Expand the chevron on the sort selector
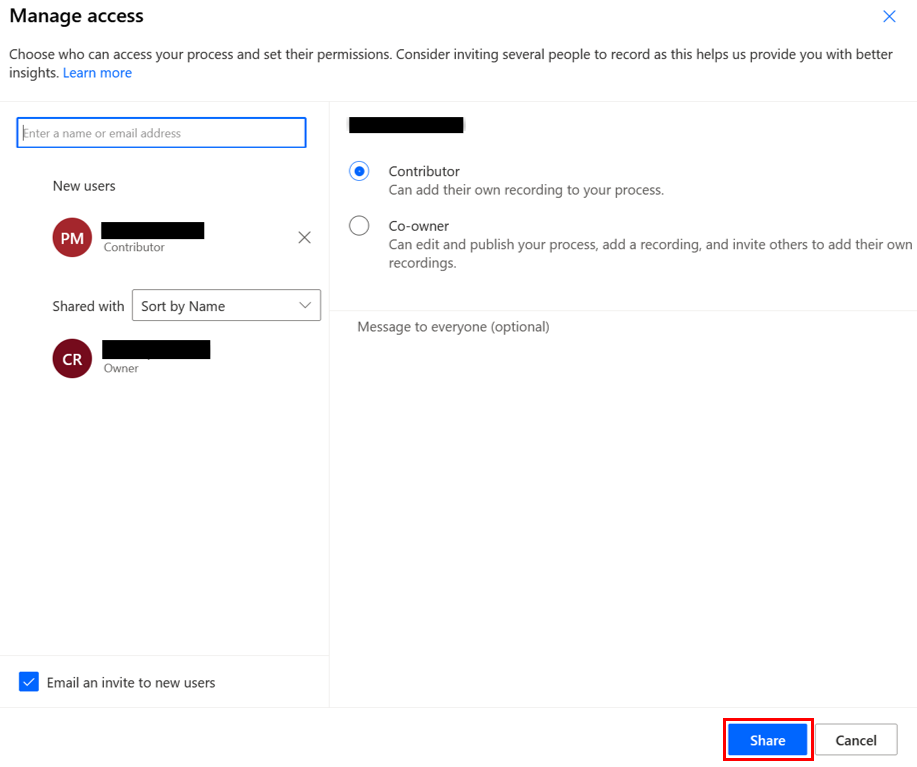Viewport: 917px width, 767px height. click(x=306, y=305)
